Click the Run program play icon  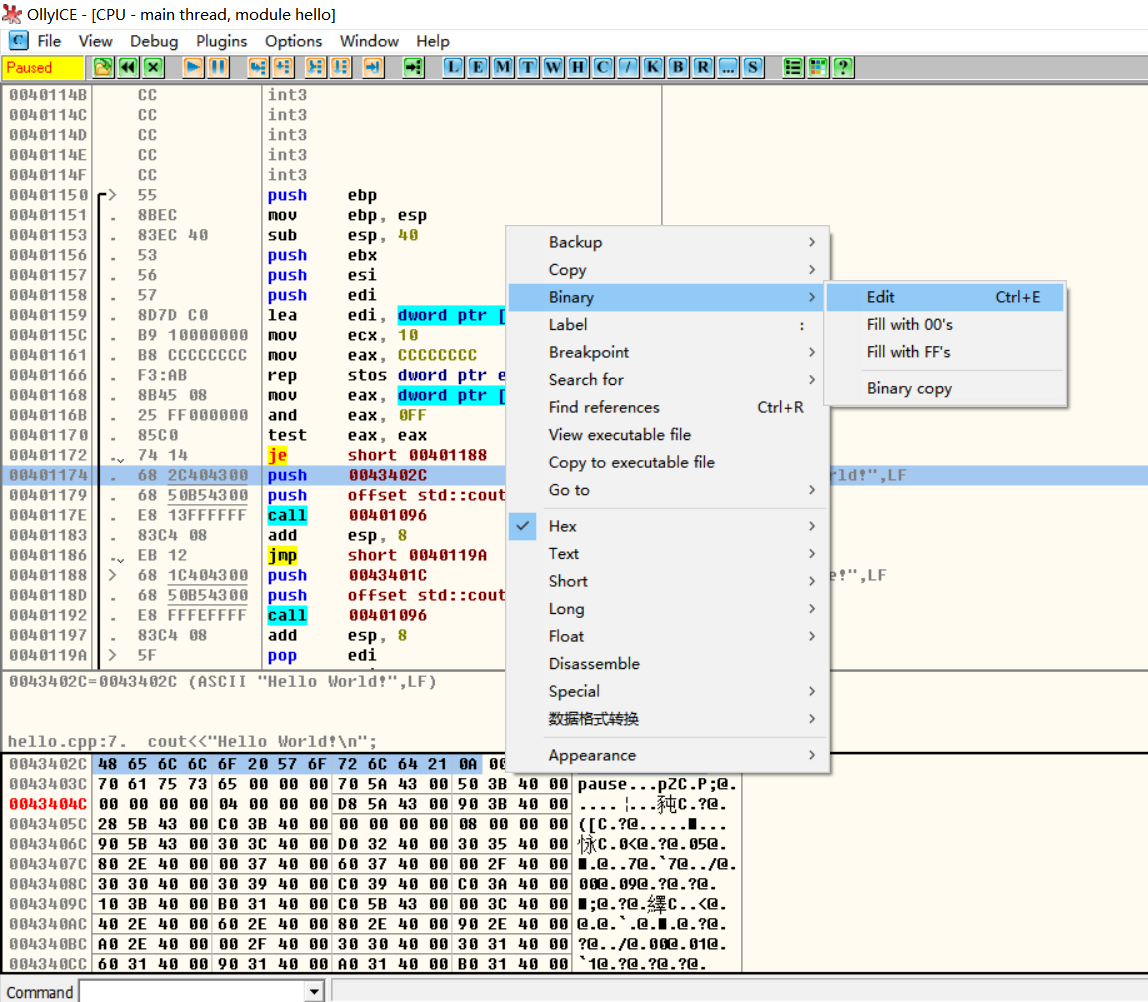coord(193,67)
